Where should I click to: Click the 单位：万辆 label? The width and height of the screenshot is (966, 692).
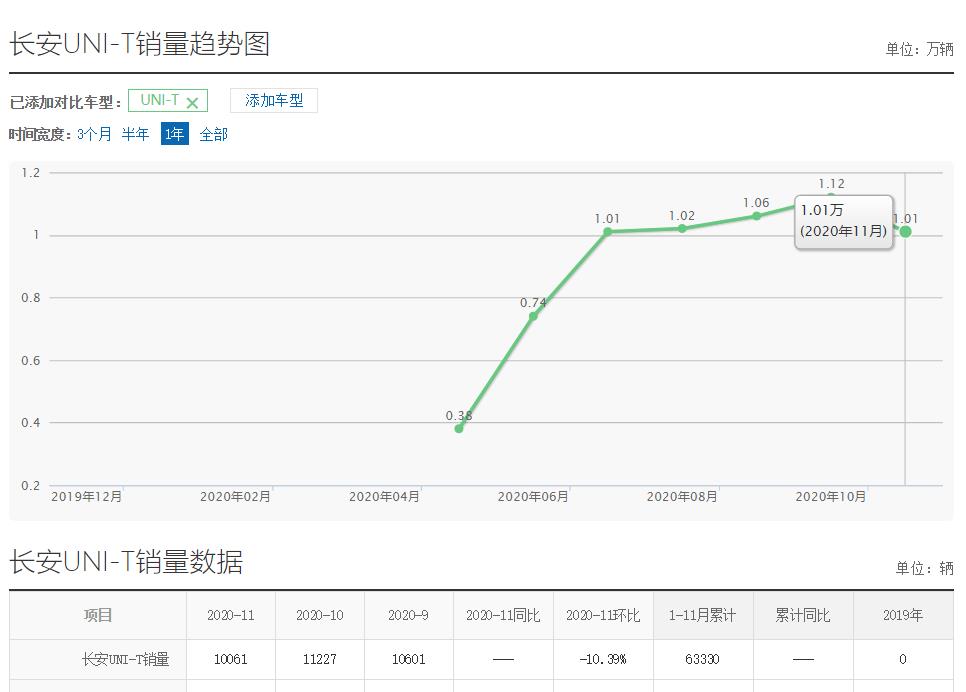coord(920,49)
